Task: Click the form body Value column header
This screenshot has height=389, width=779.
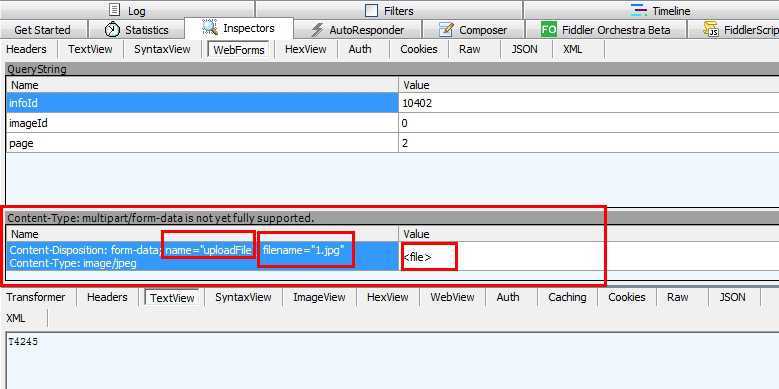Action: tap(589, 233)
